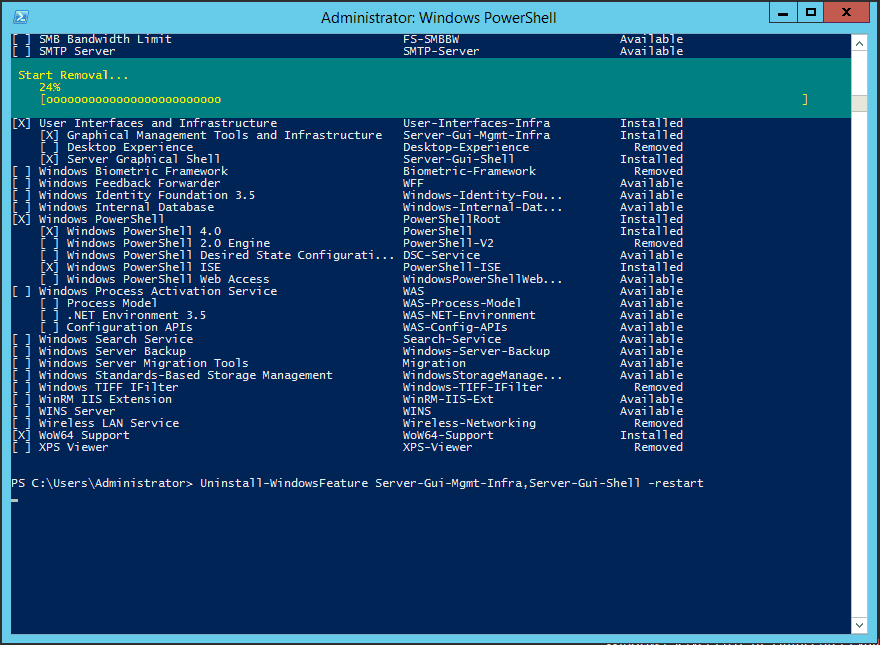Click 'DSC-Service' feature name
This screenshot has height=645, width=880.
(442, 255)
